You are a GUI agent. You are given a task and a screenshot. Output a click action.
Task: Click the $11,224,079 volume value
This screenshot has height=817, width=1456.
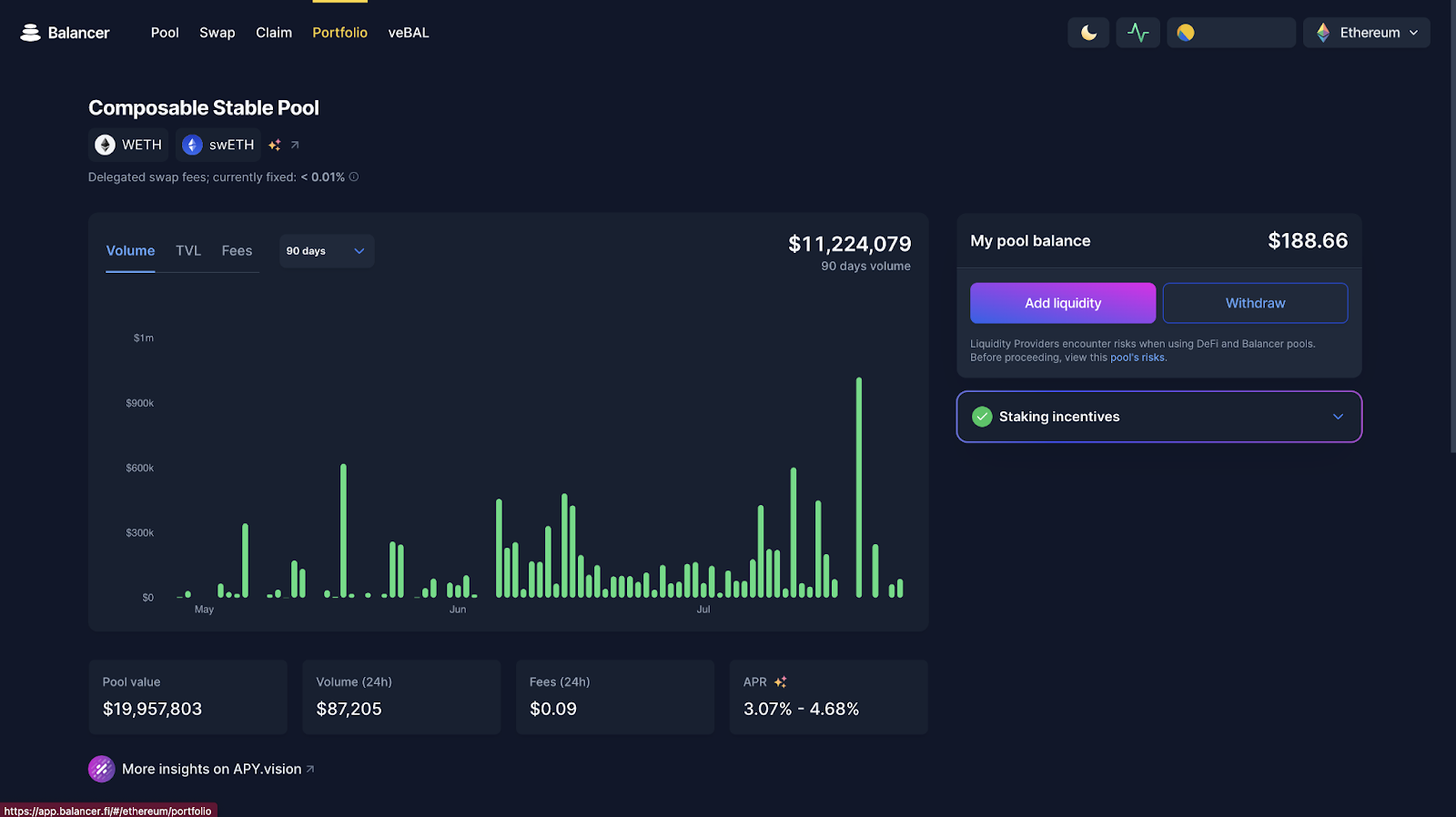tap(849, 244)
